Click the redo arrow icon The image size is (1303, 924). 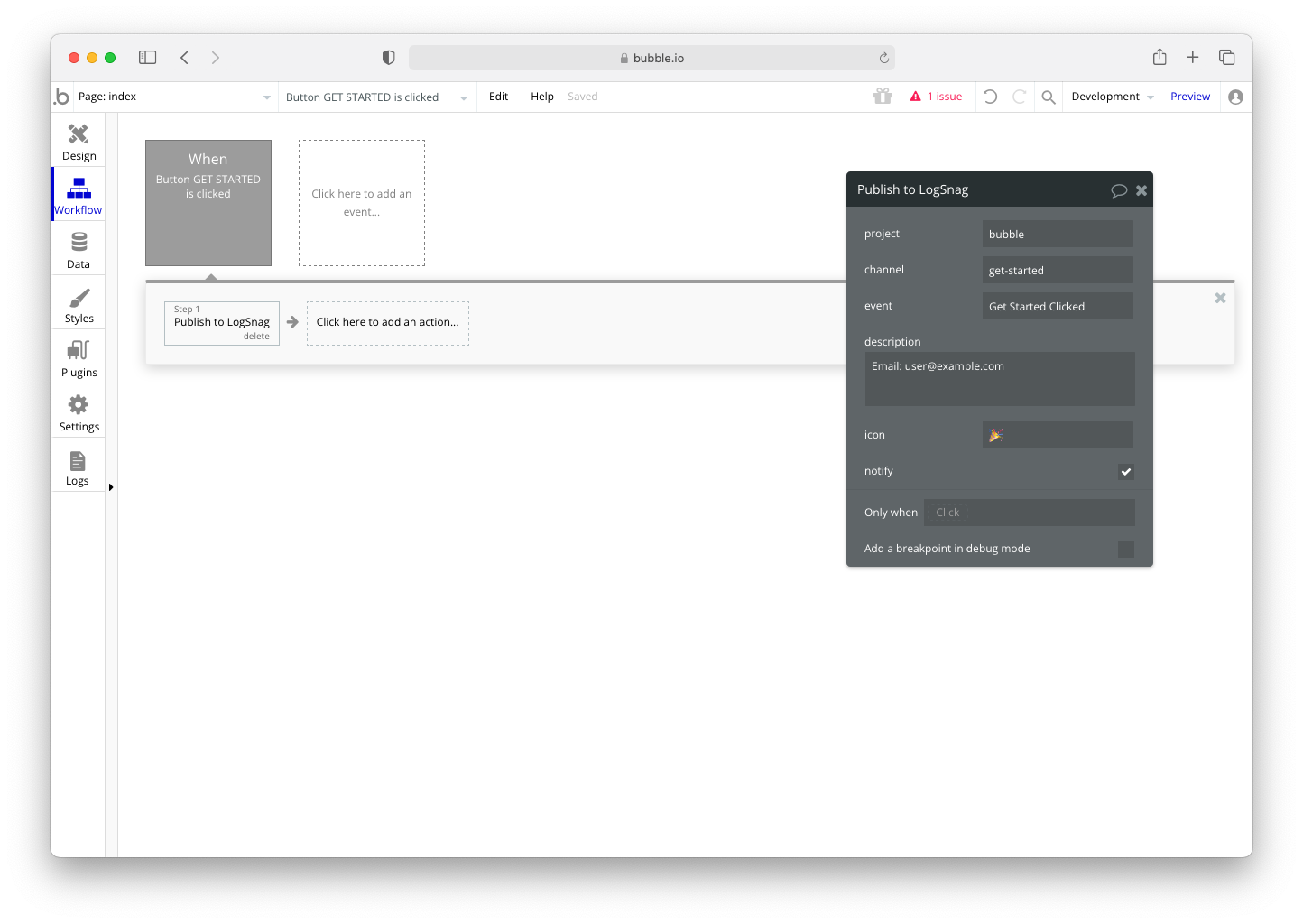(1020, 97)
